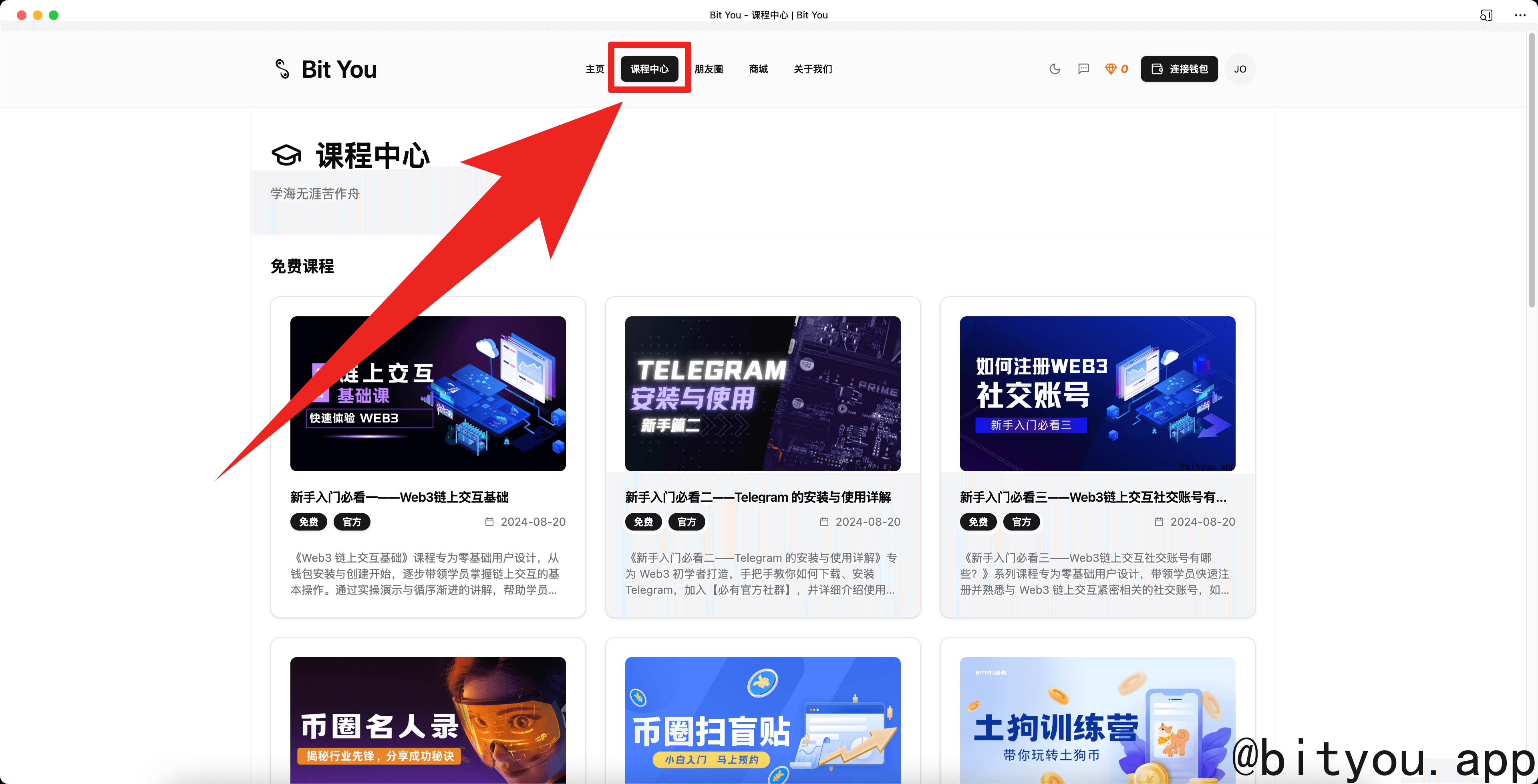The image size is (1538, 784).
Task: Click 官方 tag on Telegram course card
Action: 686,522
